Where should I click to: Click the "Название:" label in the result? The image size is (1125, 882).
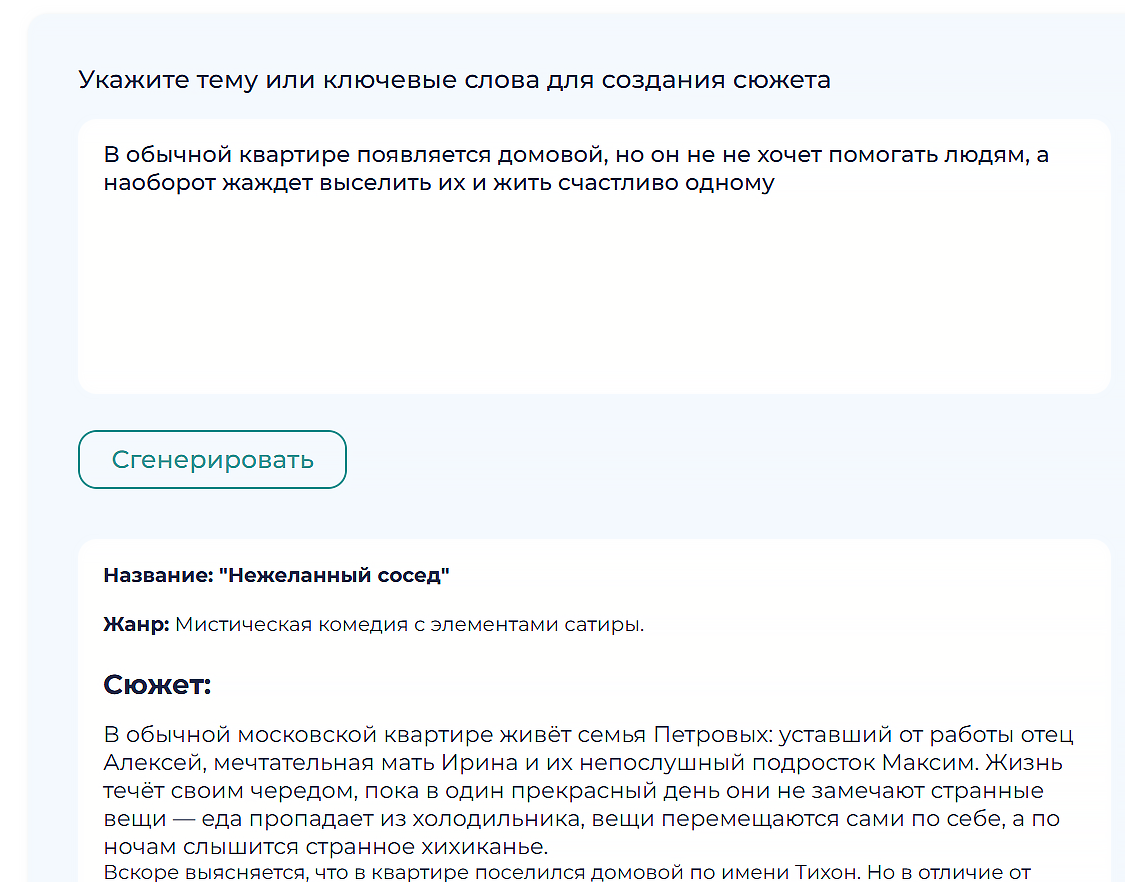point(158,575)
